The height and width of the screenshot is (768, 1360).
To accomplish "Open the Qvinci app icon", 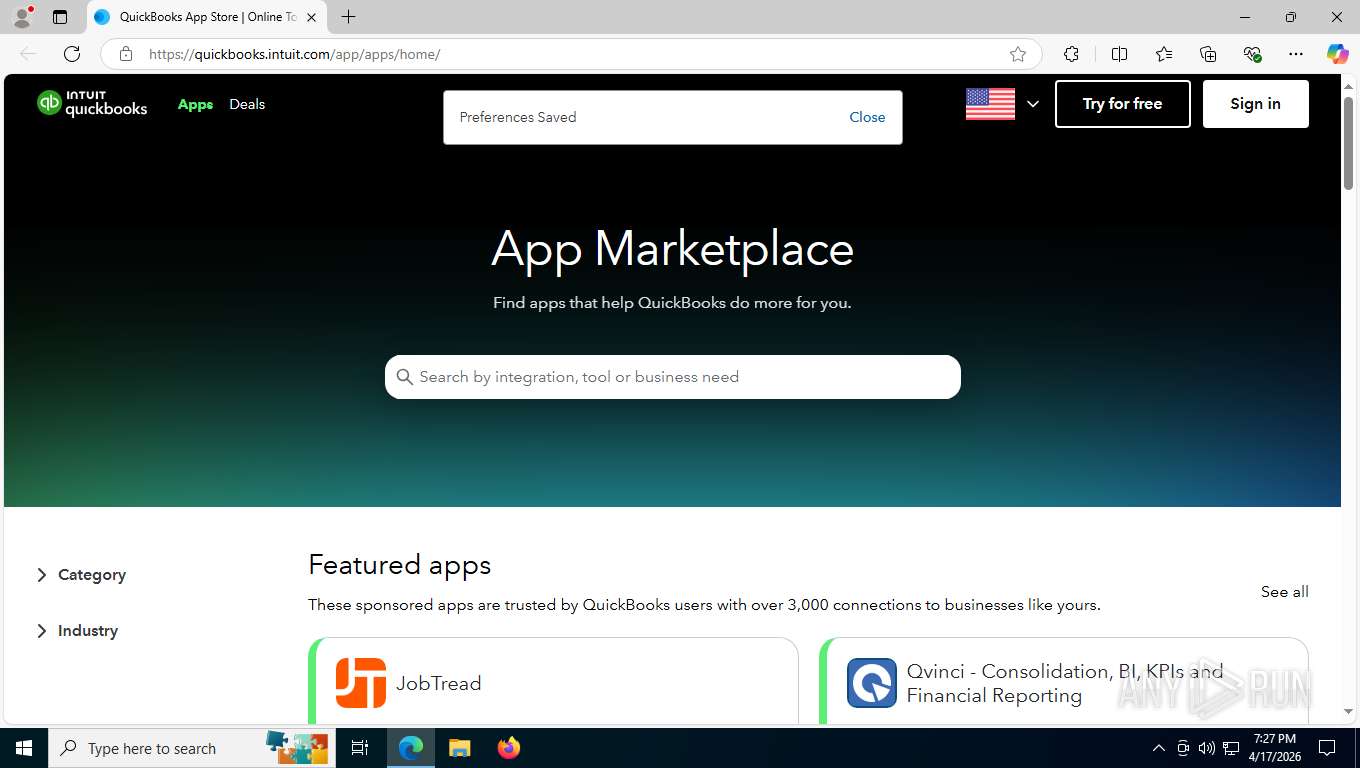I will click(872, 683).
